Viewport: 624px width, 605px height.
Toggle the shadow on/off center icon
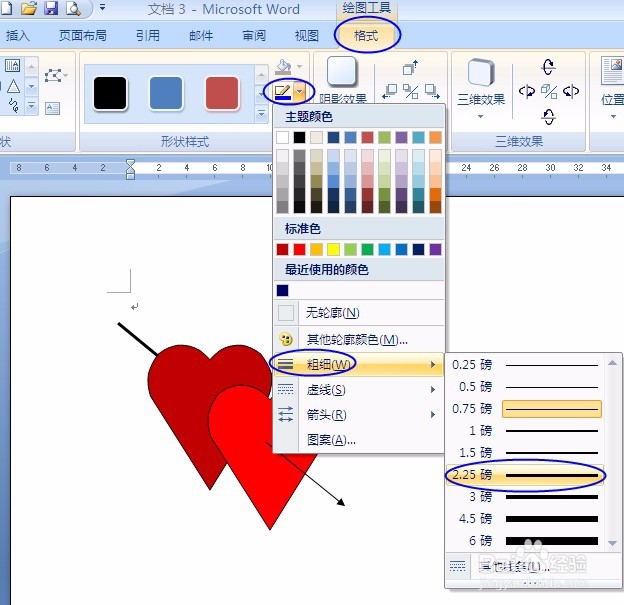(410, 92)
